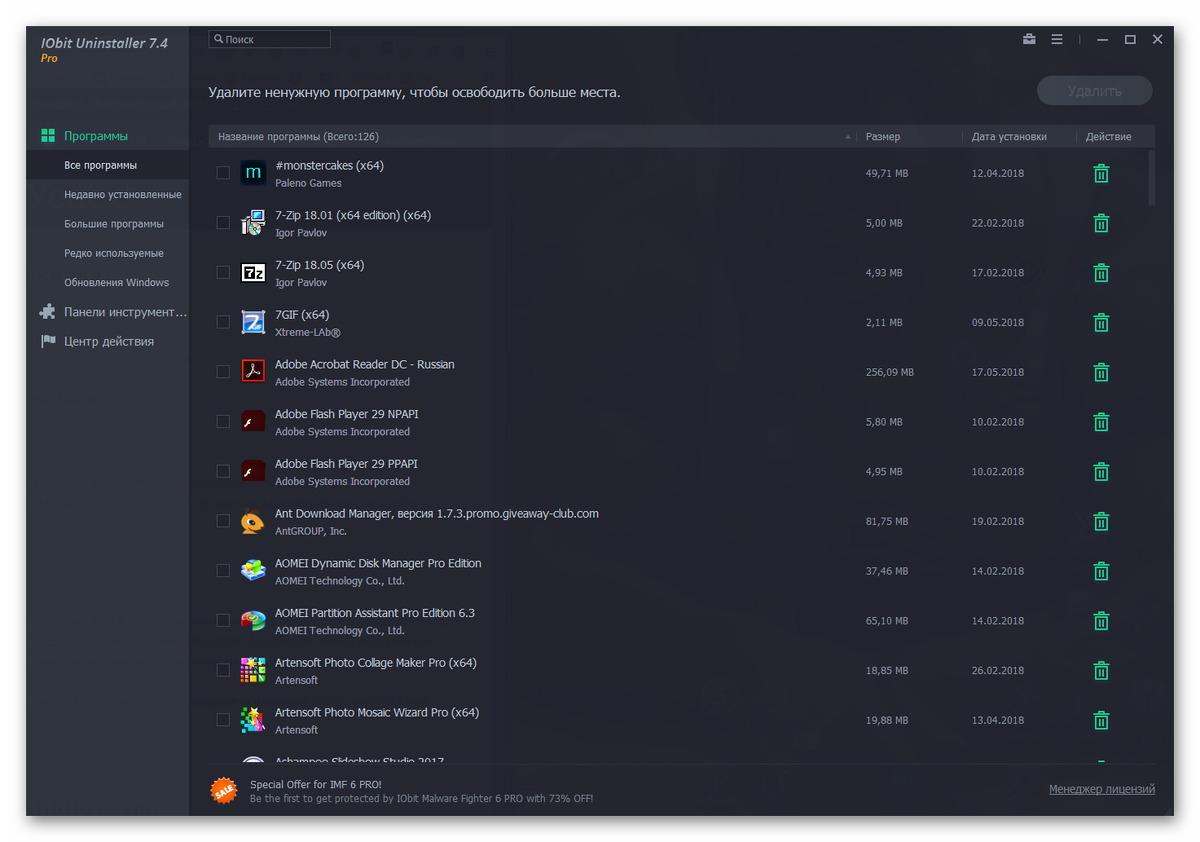Open Недавно установленные list

pos(122,194)
